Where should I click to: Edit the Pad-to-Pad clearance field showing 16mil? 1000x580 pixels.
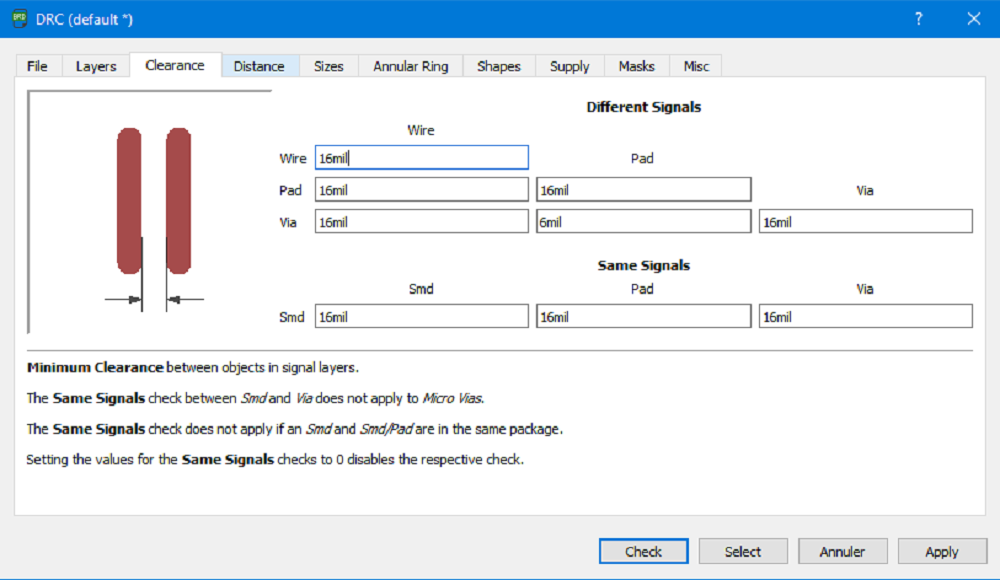(x=643, y=190)
